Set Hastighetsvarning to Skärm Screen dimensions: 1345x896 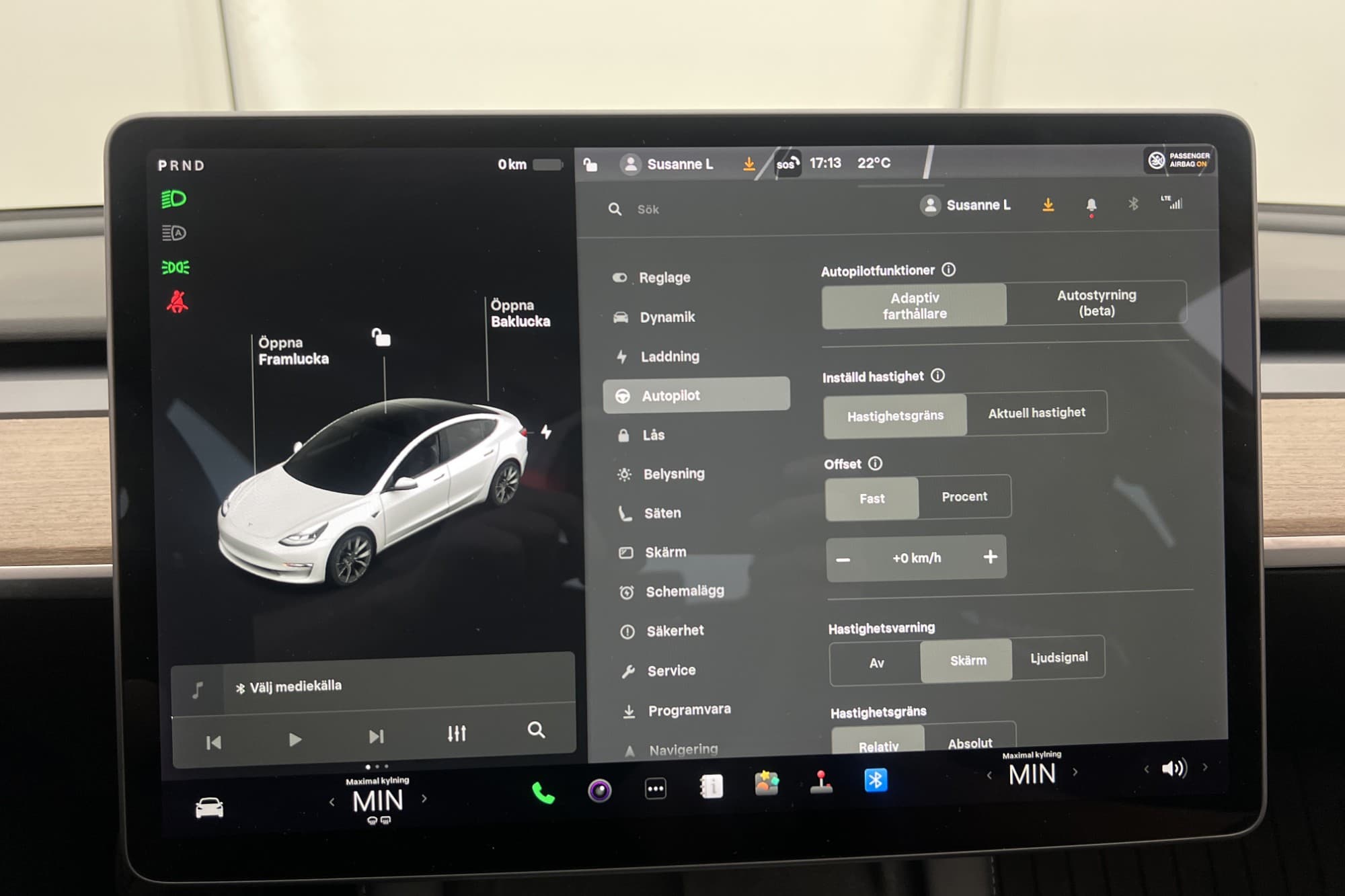tap(967, 660)
